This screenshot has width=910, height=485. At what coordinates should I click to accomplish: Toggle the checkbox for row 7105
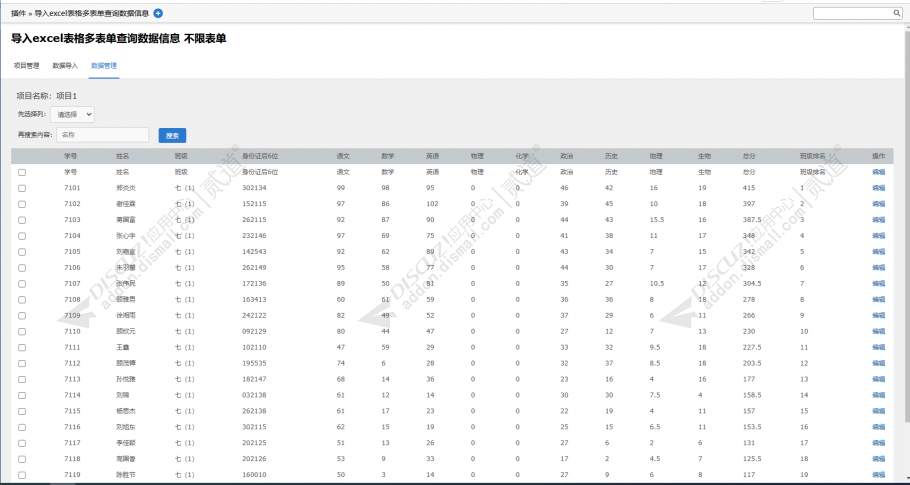click(22, 252)
